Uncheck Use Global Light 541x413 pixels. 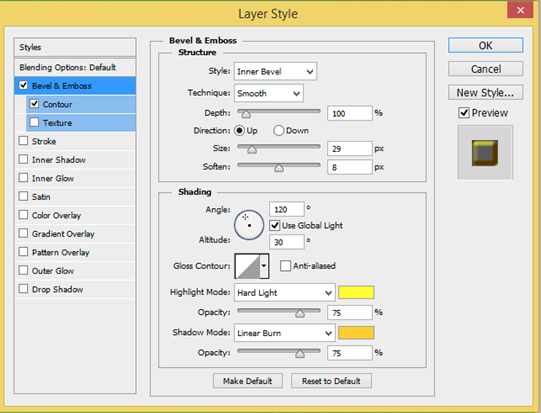(275, 226)
